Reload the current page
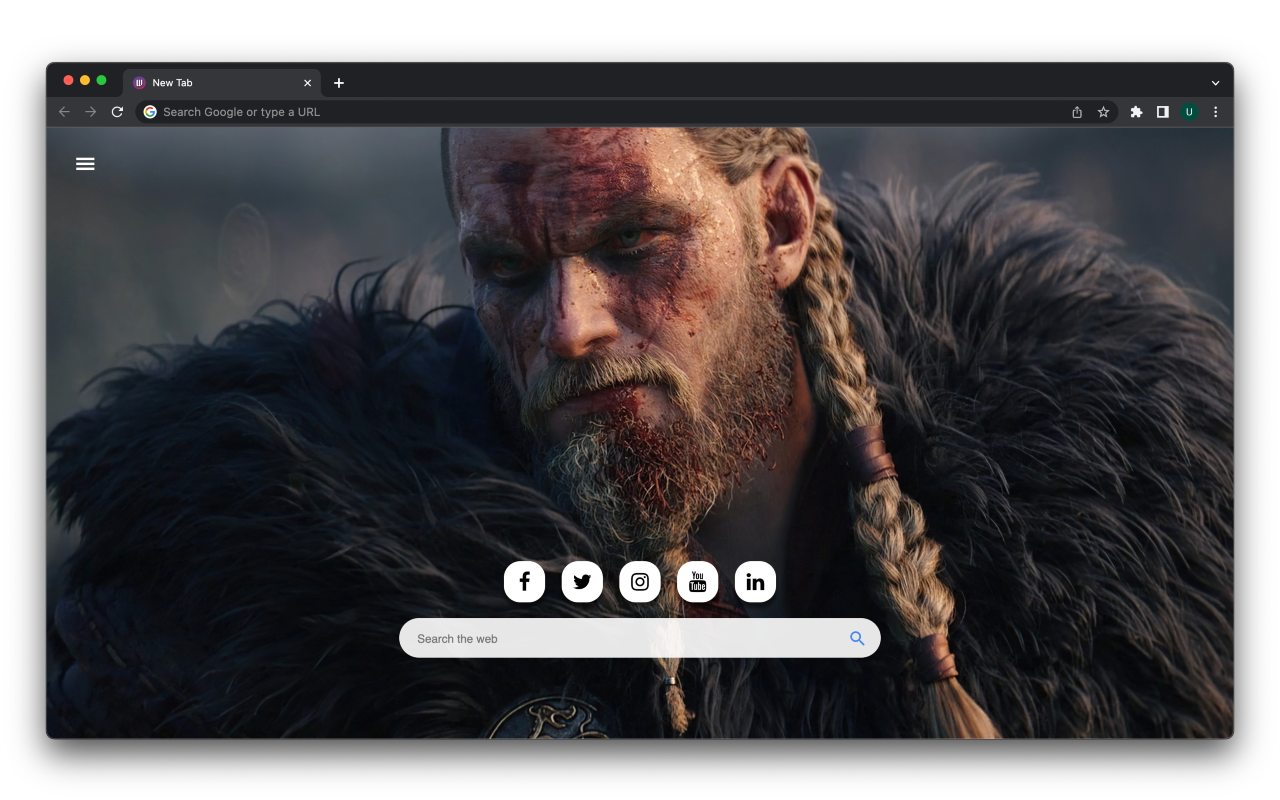Viewport: 1280px width, 800px height. [117, 112]
